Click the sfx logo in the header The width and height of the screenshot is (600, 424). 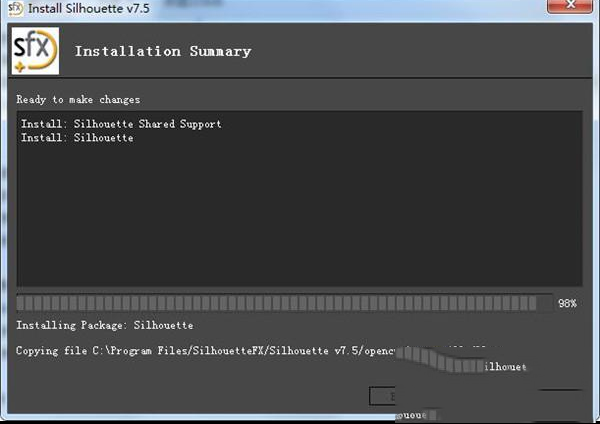click(x=35, y=51)
